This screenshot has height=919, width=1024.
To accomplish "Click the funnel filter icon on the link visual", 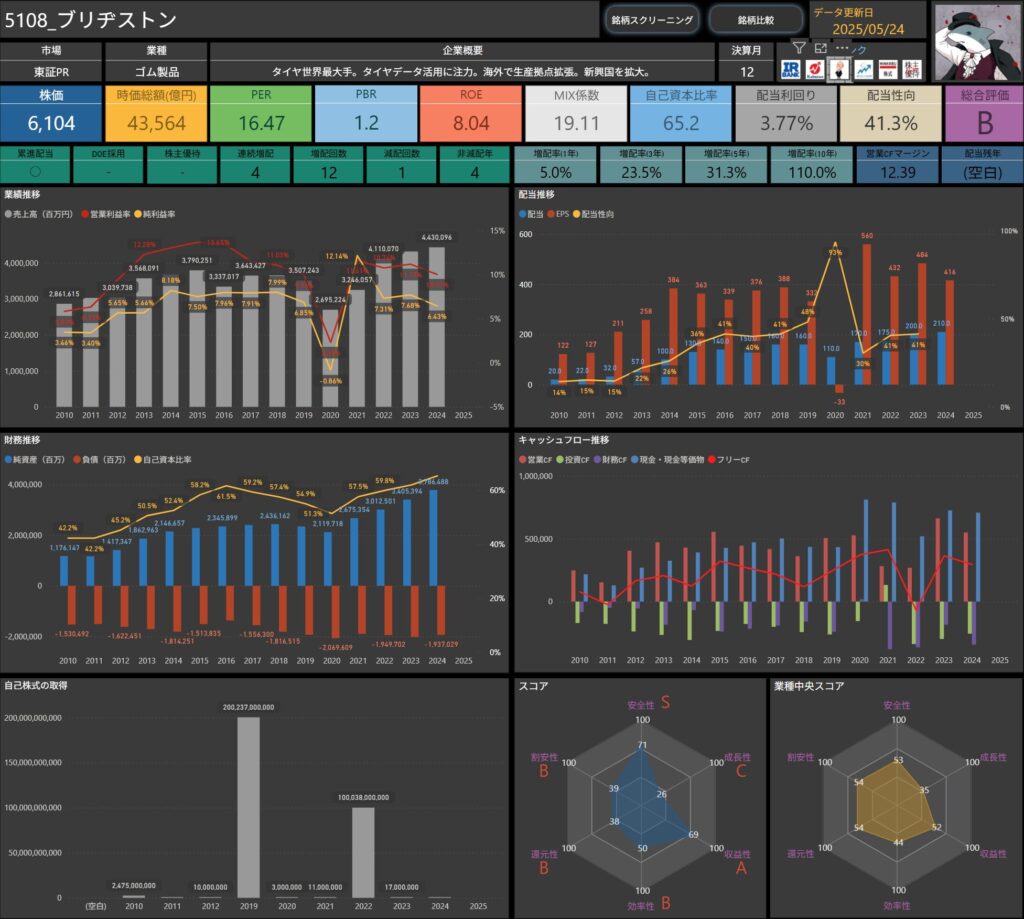I will point(799,48).
